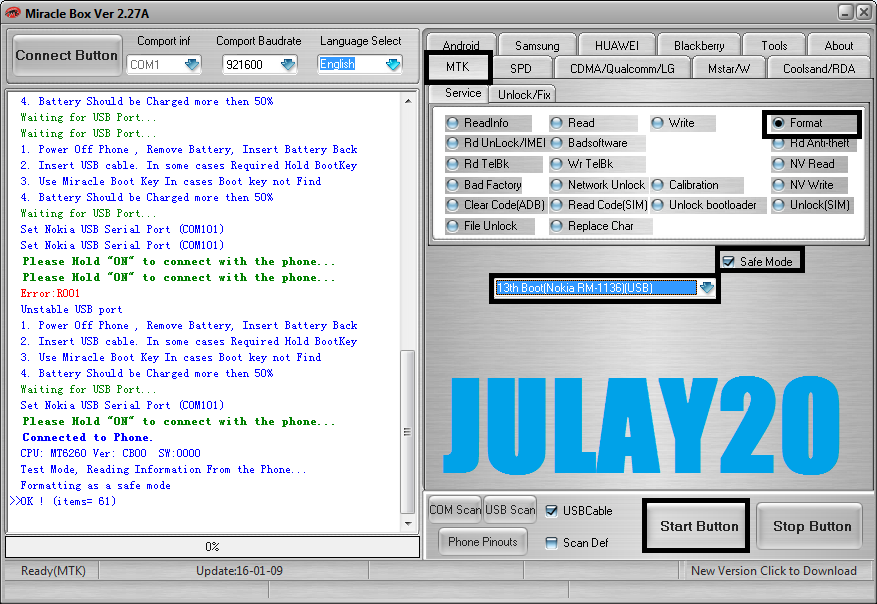This screenshot has width=877, height=604.
Task: Click the USB Scan button
Action: [510, 509]
